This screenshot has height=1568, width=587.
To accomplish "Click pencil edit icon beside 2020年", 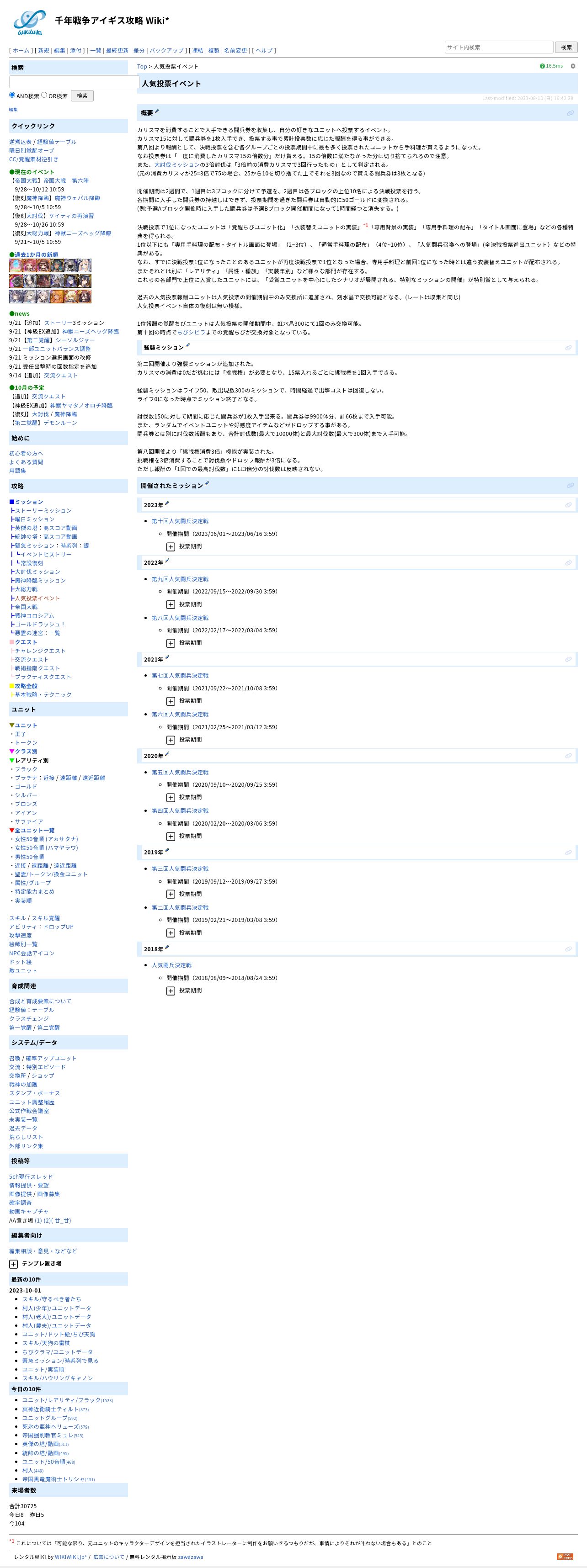I will 167,753.
